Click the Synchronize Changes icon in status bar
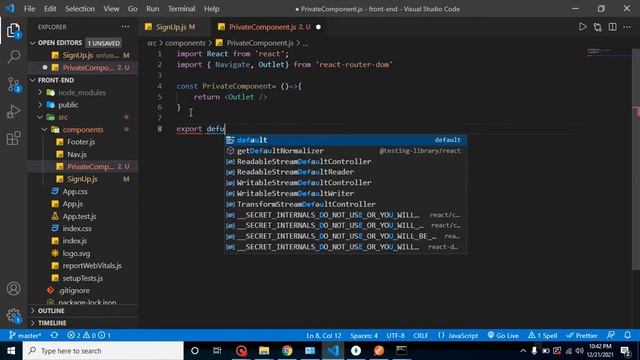Viewport: 640px width, 360px height. coord(54,336)
